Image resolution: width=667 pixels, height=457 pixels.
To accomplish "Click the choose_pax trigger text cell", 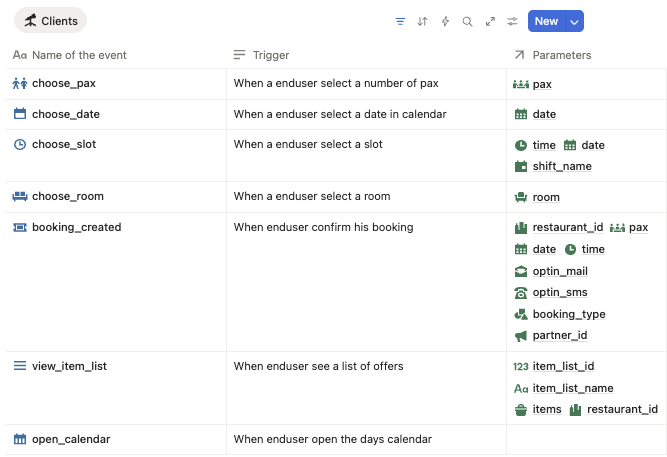I will pos(336,83).
